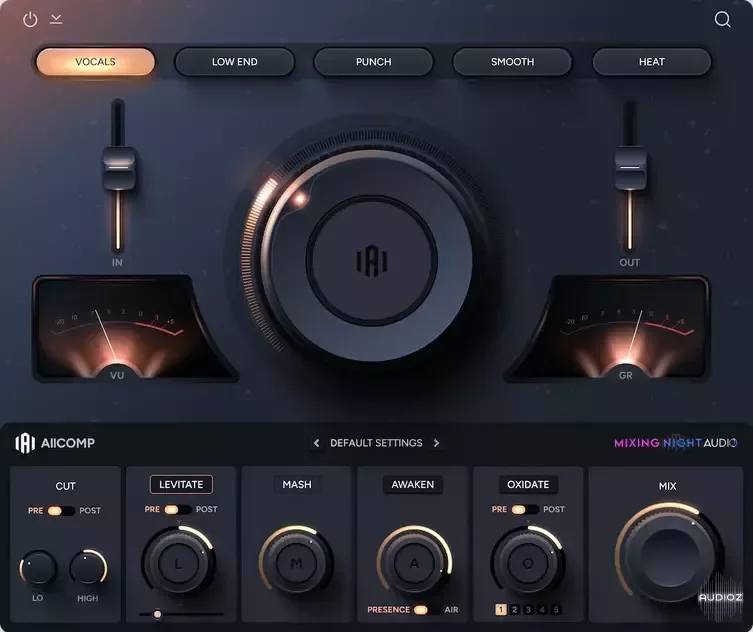The height and width of the screenshot is (632, 753).
Task: Choose the HEAT mode tab
Action: (x=652, y=61)
